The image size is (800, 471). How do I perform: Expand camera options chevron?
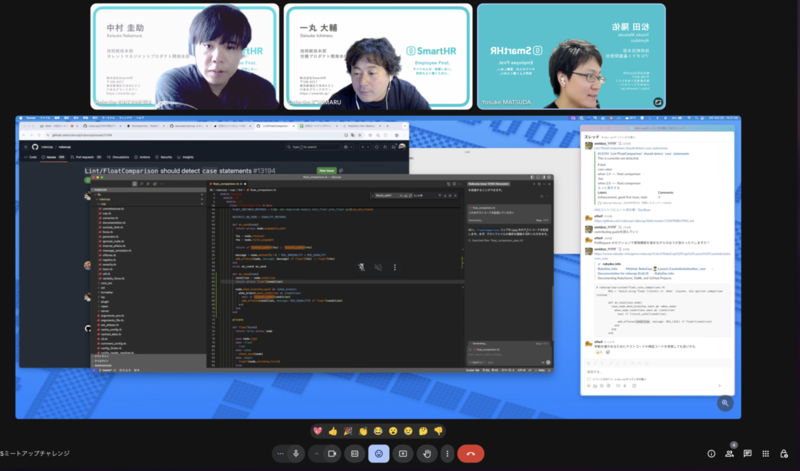click(x=316, y=454)
